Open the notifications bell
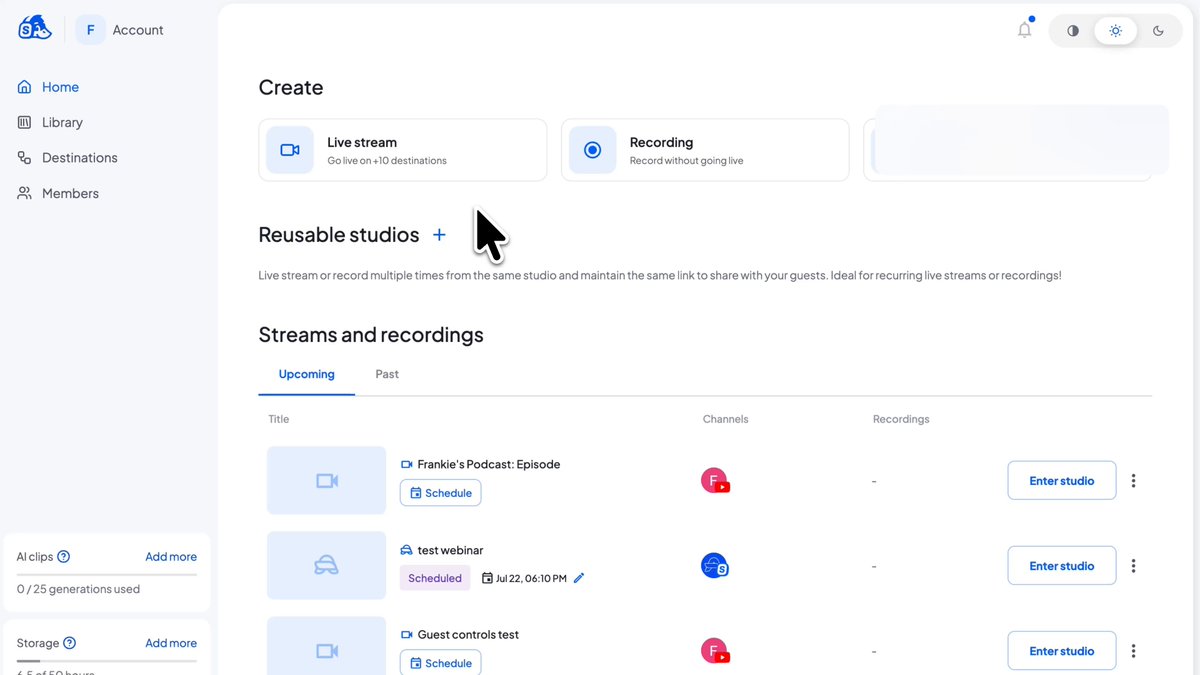This screenshot has height=675, width=1200. (1024, 30)
